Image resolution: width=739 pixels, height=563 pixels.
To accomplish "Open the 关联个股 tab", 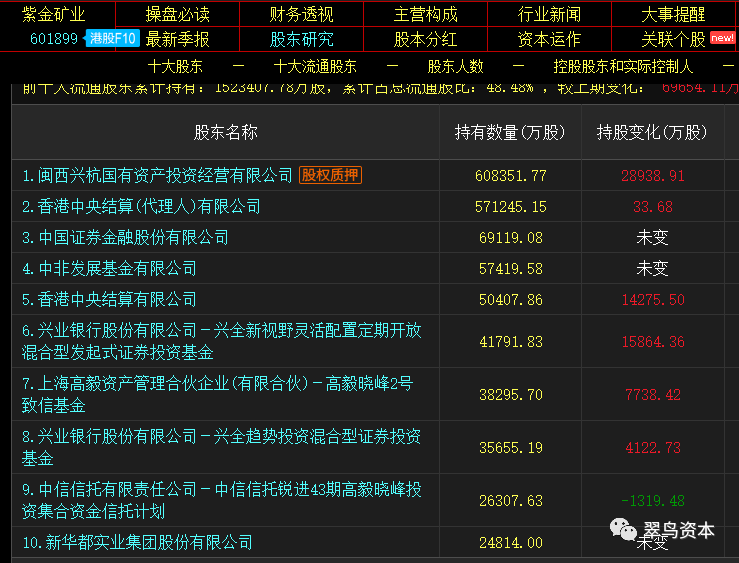I will 673,39.
